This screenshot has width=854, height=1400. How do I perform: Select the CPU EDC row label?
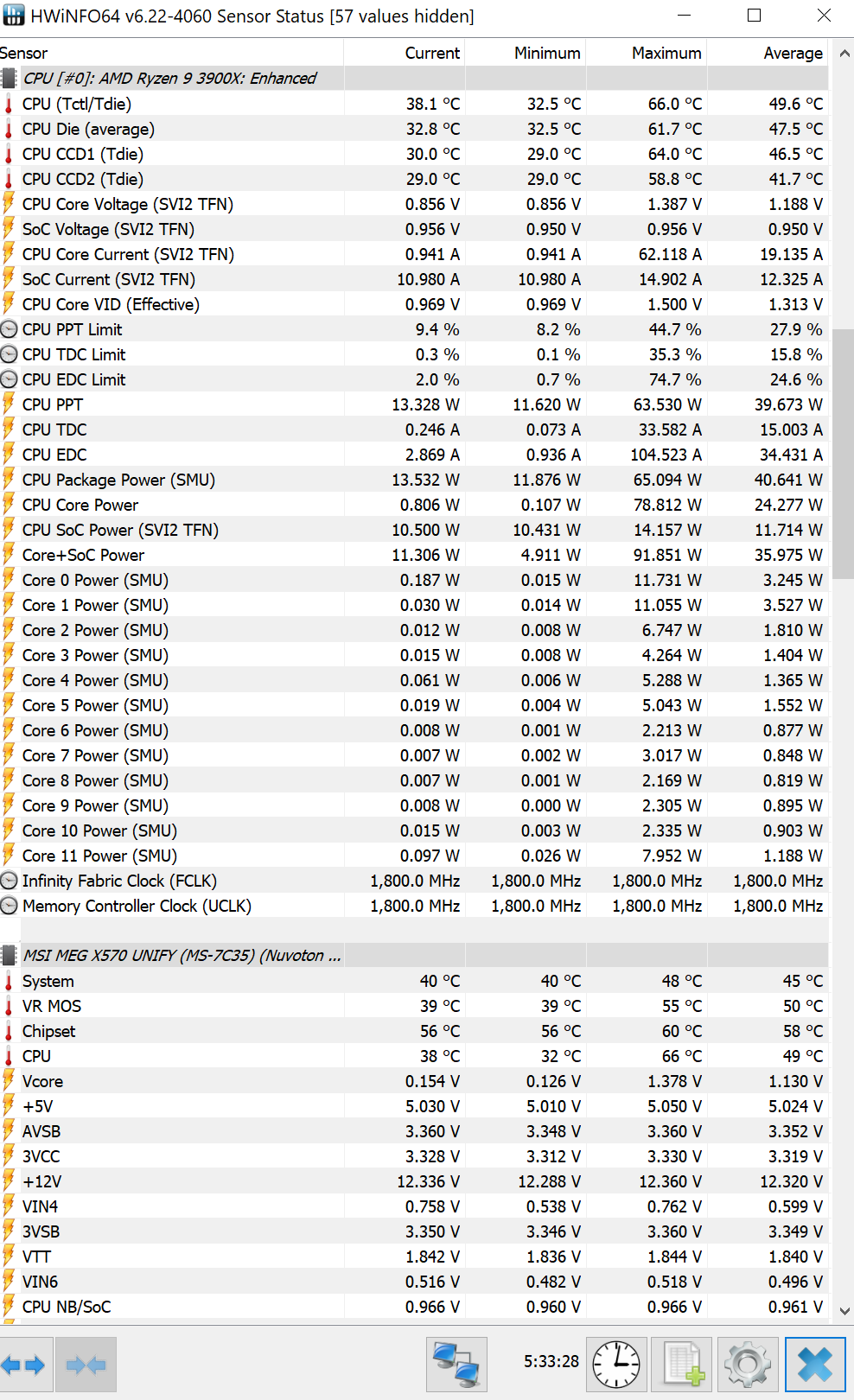(x=54, y=455)
